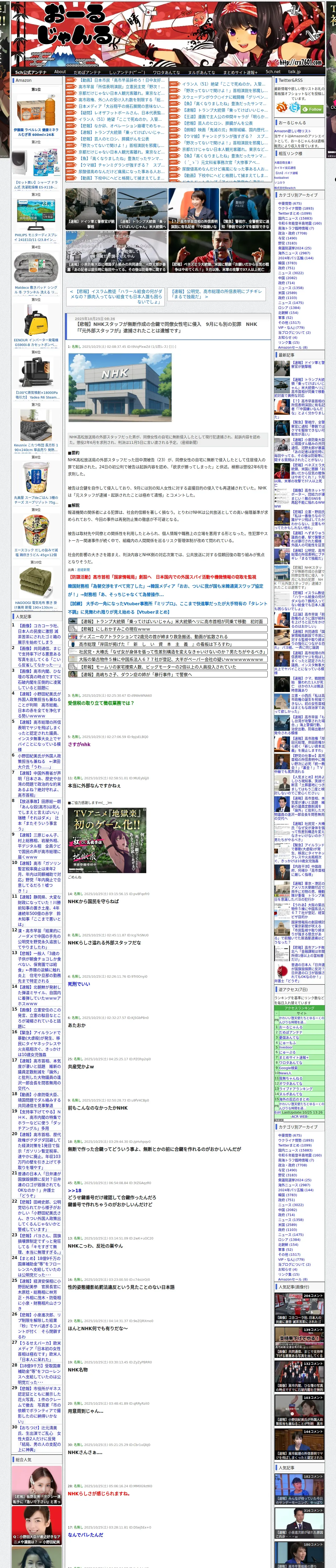The image size is (336, 1568).
Task: Open popular article 1 about コカコーラ社
Action: click(x=39, y=634)
